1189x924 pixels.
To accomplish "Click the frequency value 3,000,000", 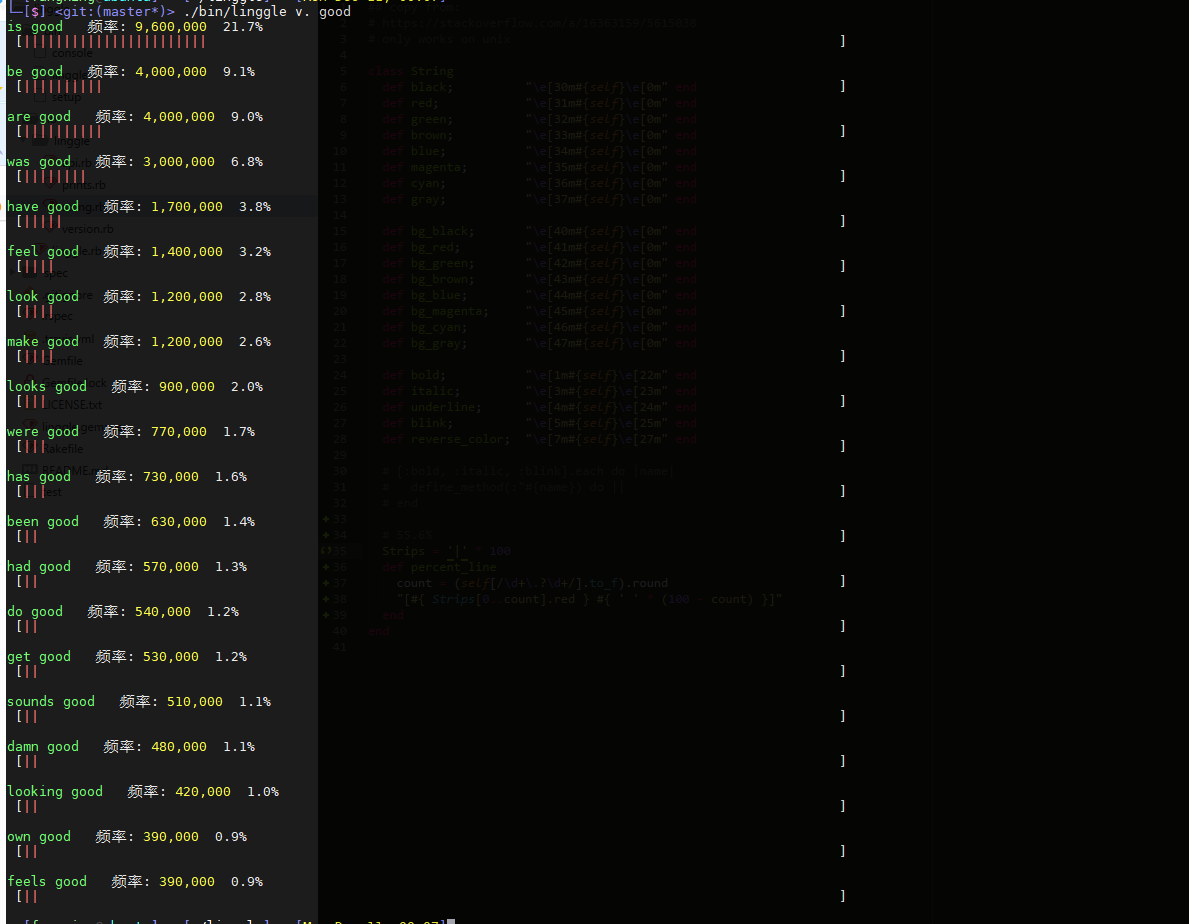I will click(x=179, y=161).
